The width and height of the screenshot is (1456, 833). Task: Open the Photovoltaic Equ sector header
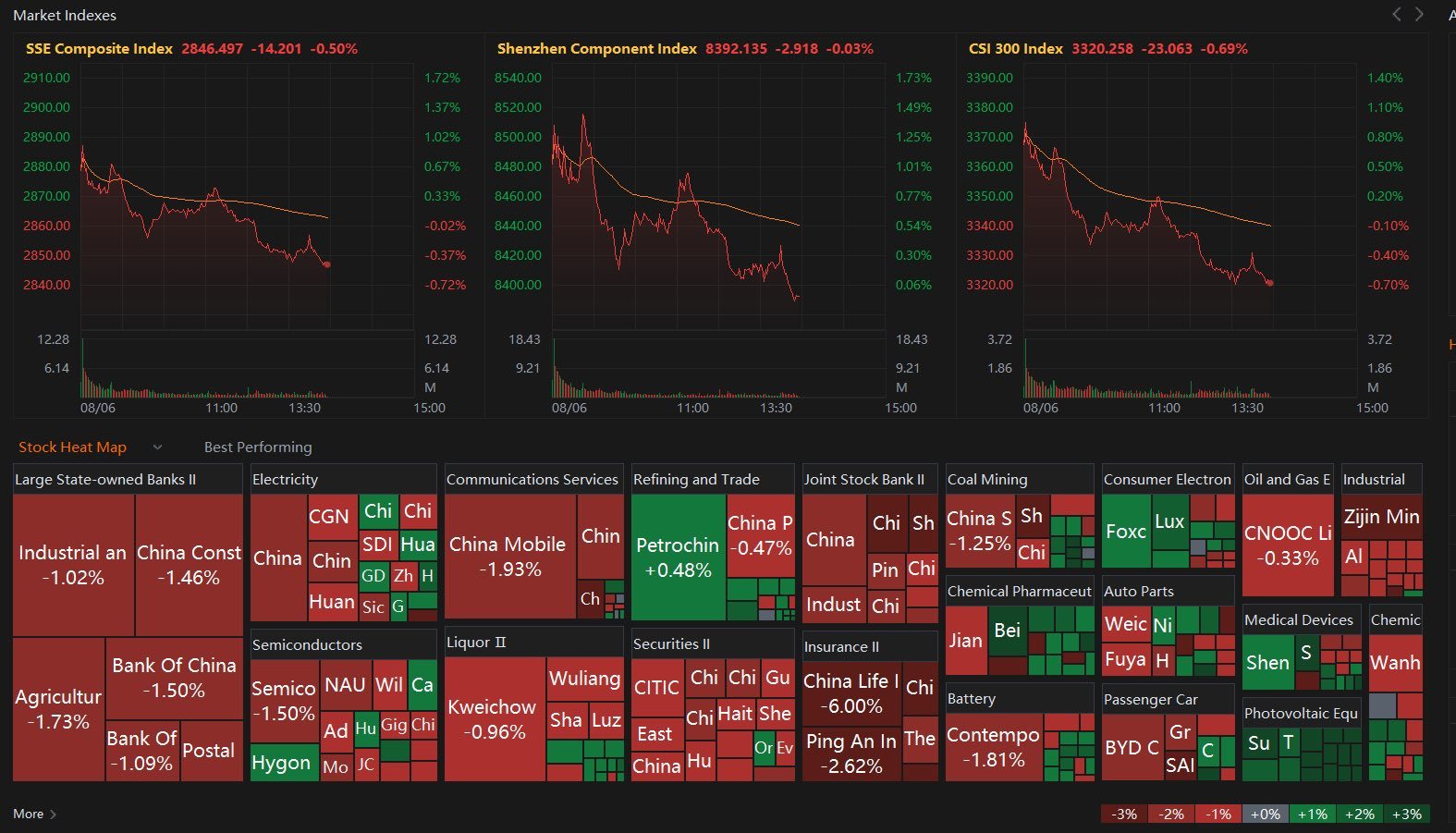tap(1302, 713)
